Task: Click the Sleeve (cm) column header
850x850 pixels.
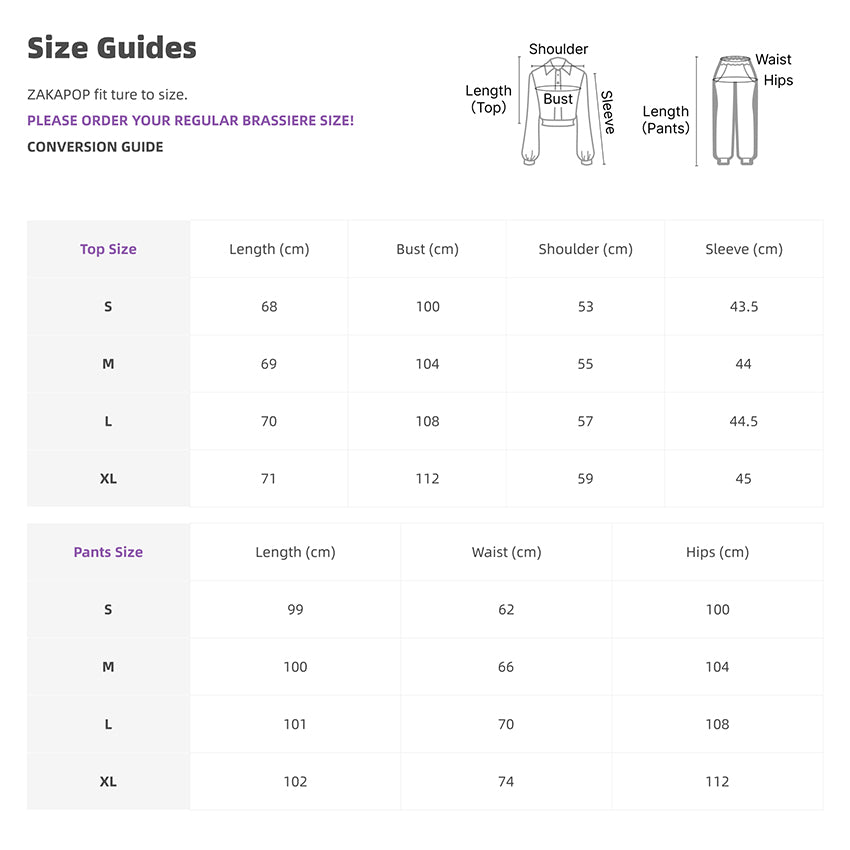Action: [x=743, y=249]
